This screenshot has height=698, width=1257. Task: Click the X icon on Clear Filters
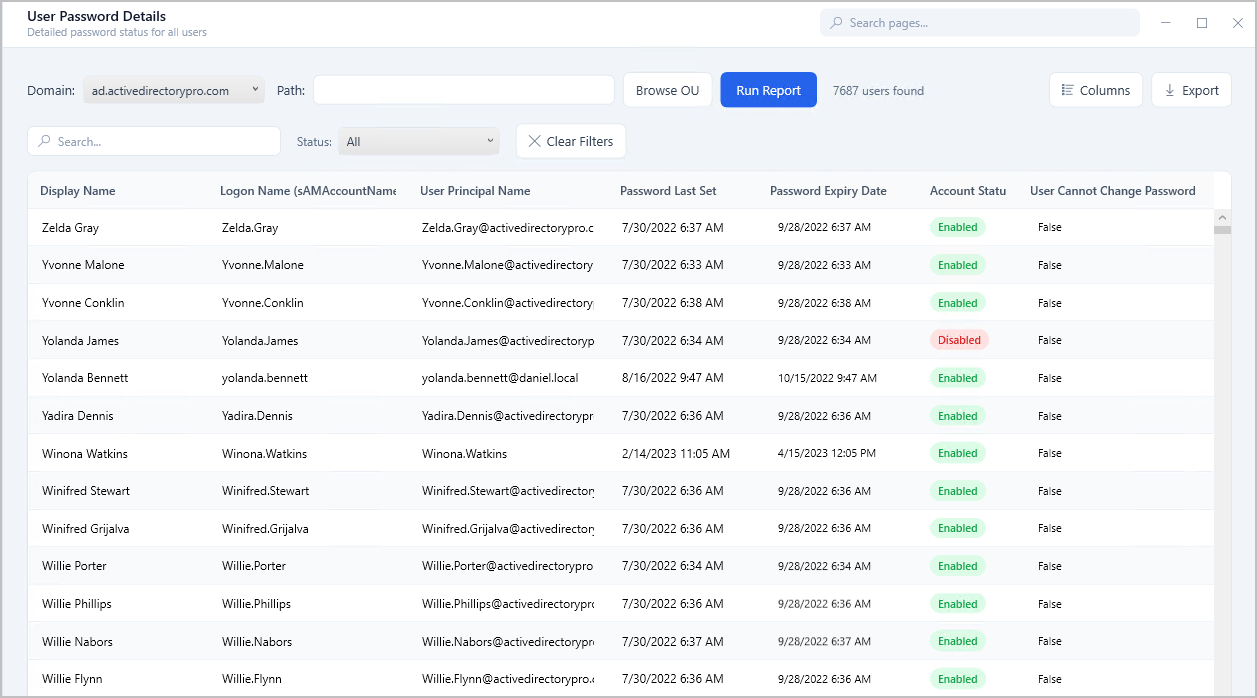pos(534,141)
